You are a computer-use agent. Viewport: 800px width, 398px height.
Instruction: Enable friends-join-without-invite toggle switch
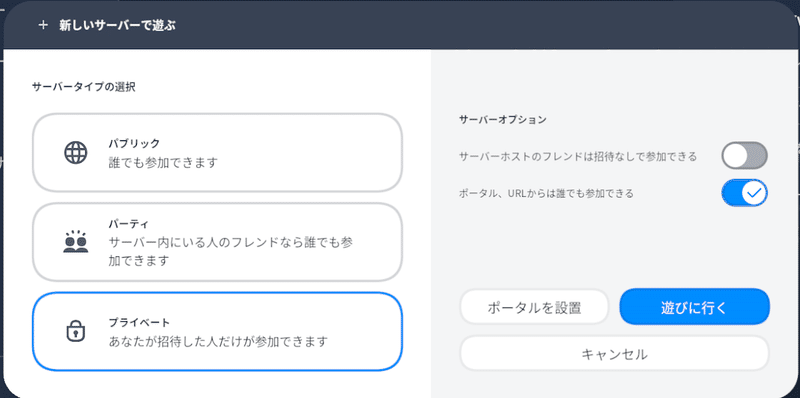point(744,156)
